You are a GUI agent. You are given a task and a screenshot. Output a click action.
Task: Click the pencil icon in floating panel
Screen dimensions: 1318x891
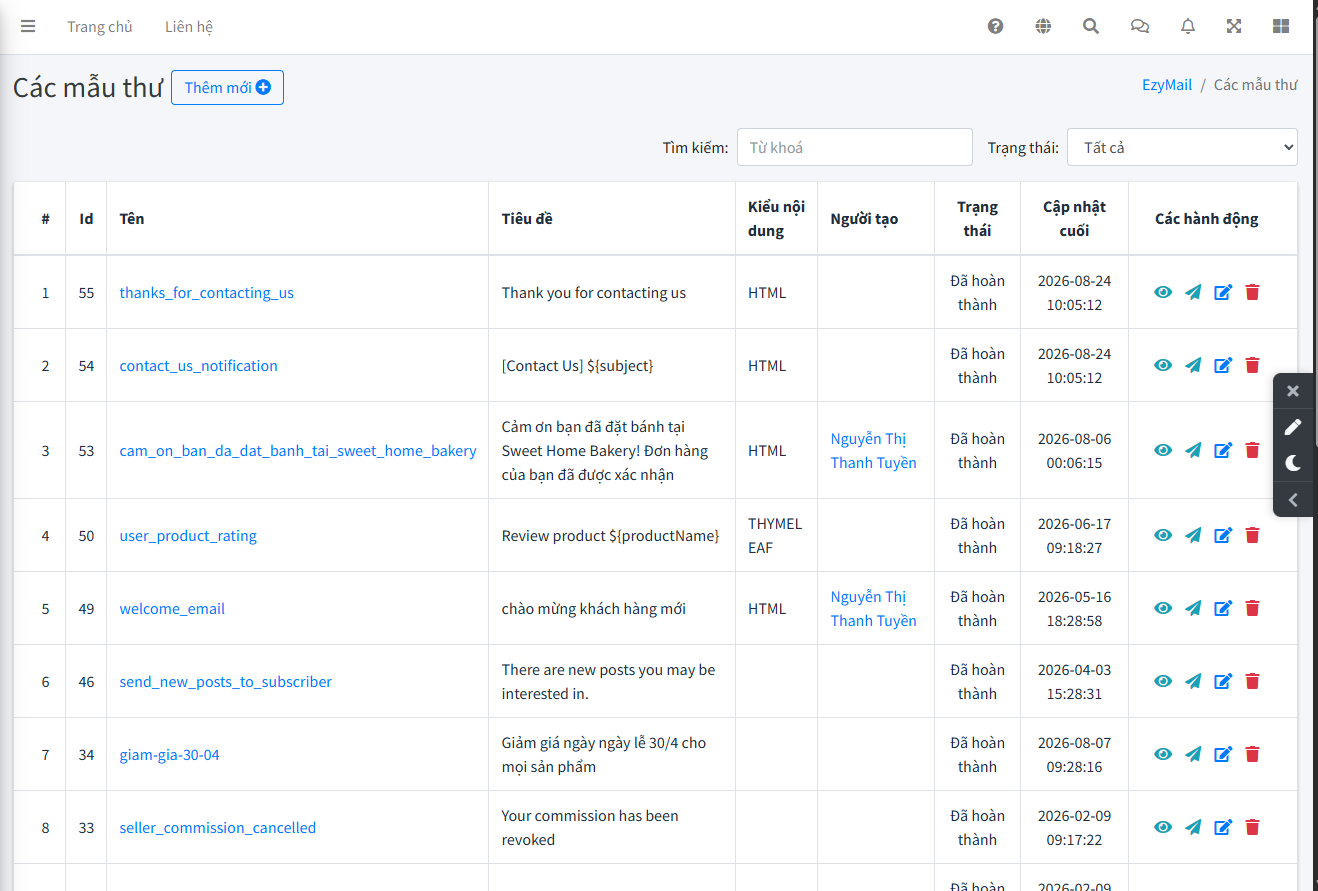(x=1293, y=427)
